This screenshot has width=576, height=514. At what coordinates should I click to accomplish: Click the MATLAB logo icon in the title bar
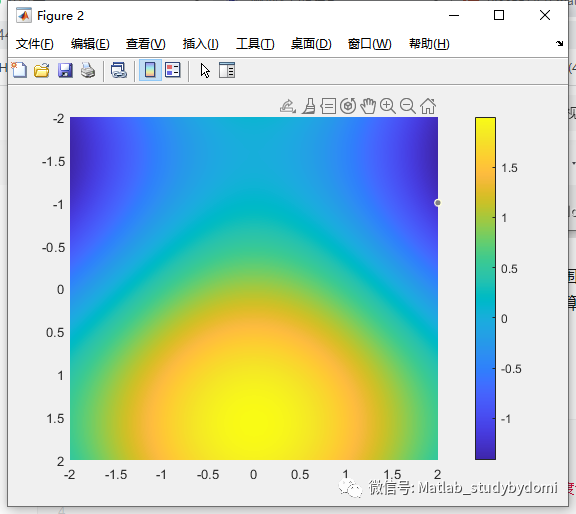(x=24, y=16)
